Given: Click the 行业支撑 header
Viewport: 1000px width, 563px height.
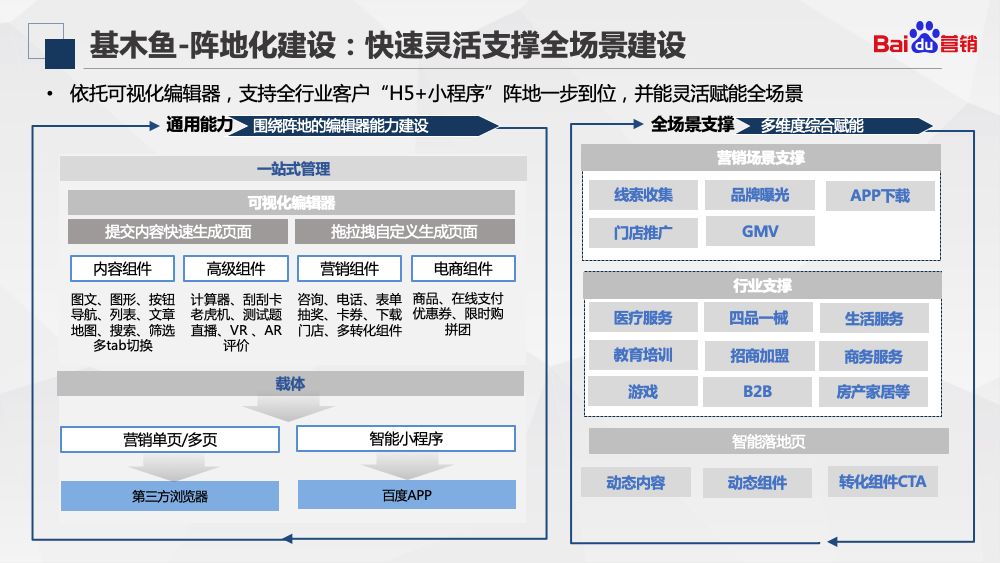Looking at the screenshot, I should [762, 285].
